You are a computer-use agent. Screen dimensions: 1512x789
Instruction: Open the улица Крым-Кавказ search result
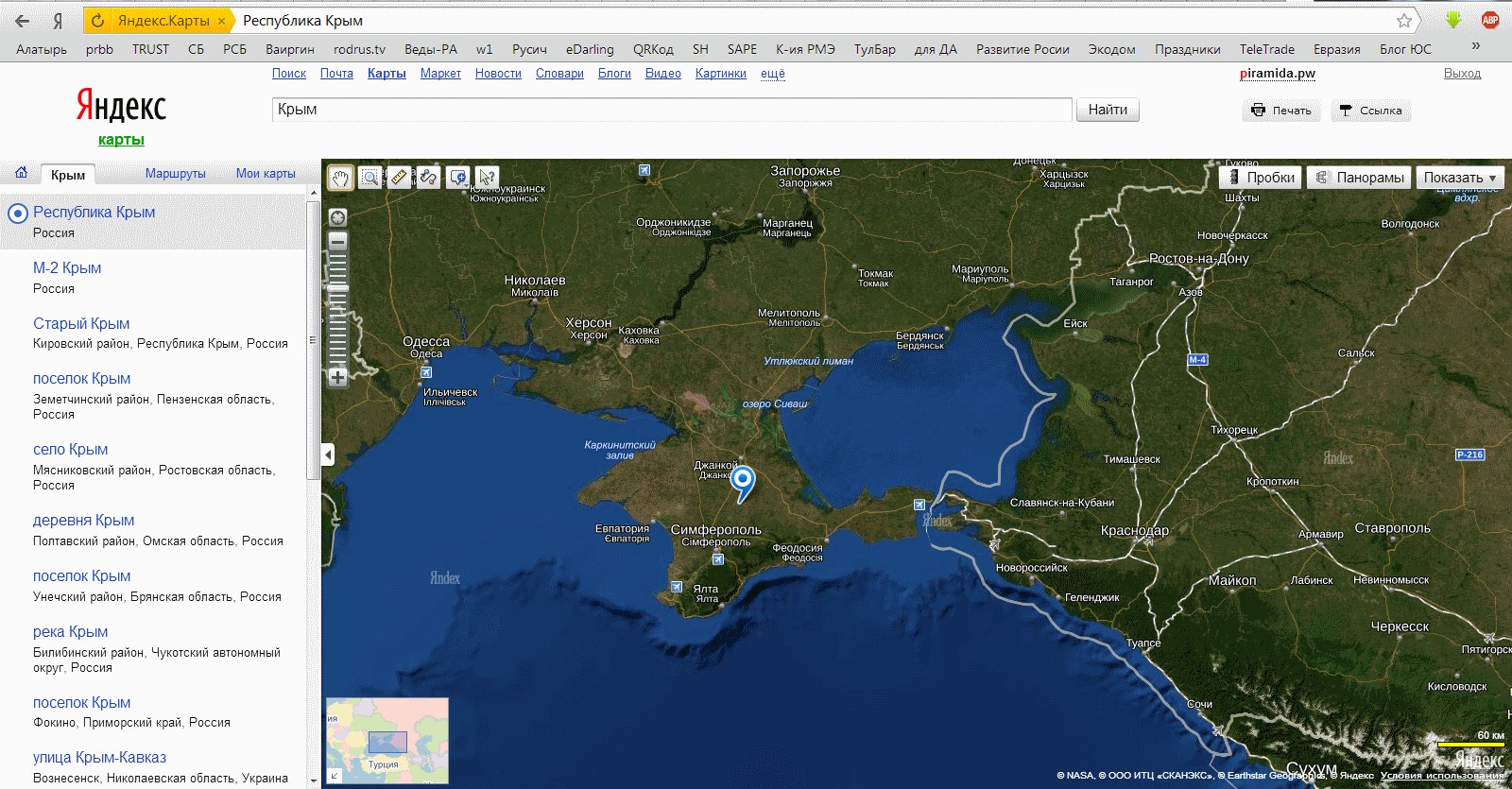pos(99,758)
